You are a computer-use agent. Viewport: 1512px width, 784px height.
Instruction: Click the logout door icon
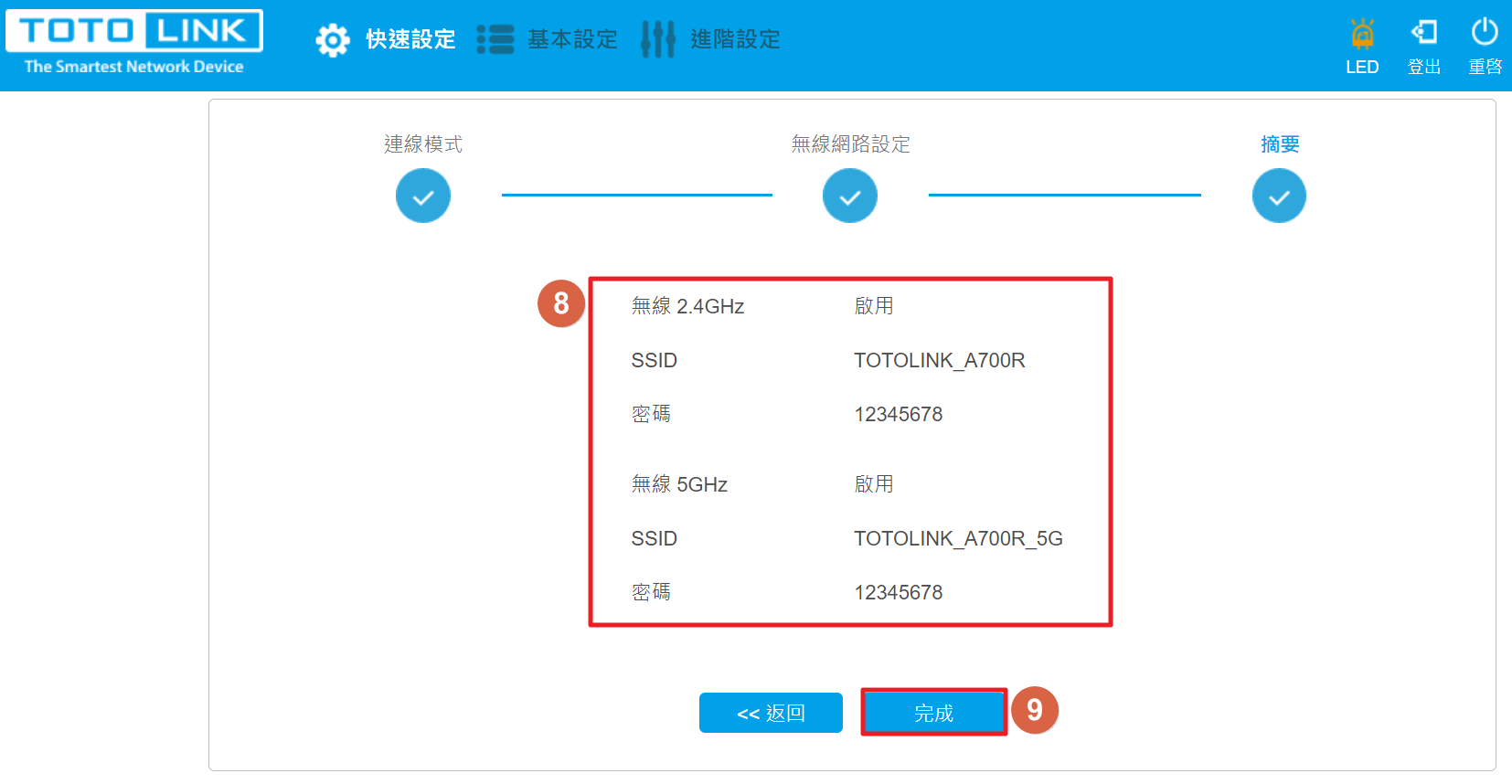[1424, 33]
